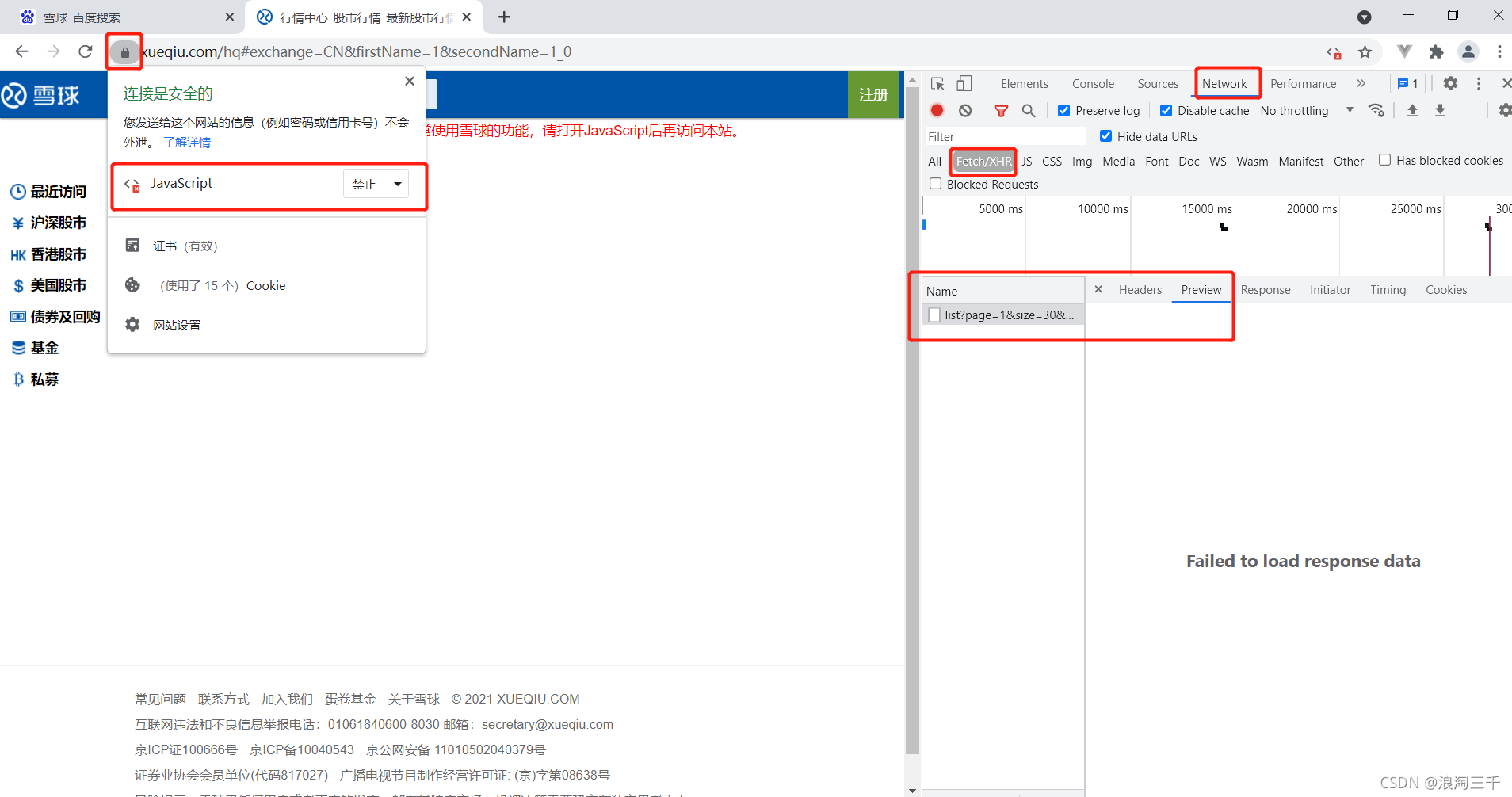Screen dimensions: 1512x797
Task: Toggle device toolbar in DevTools
Action: click(x=964, y=83)
